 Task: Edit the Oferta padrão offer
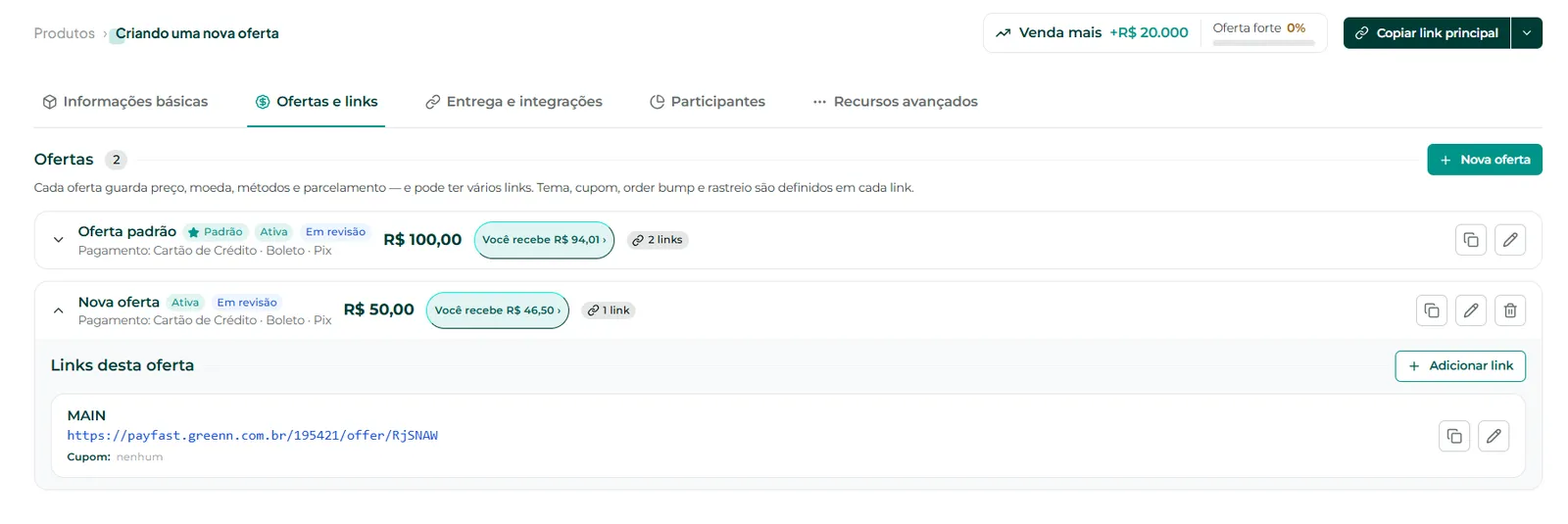coord(1510,240)
